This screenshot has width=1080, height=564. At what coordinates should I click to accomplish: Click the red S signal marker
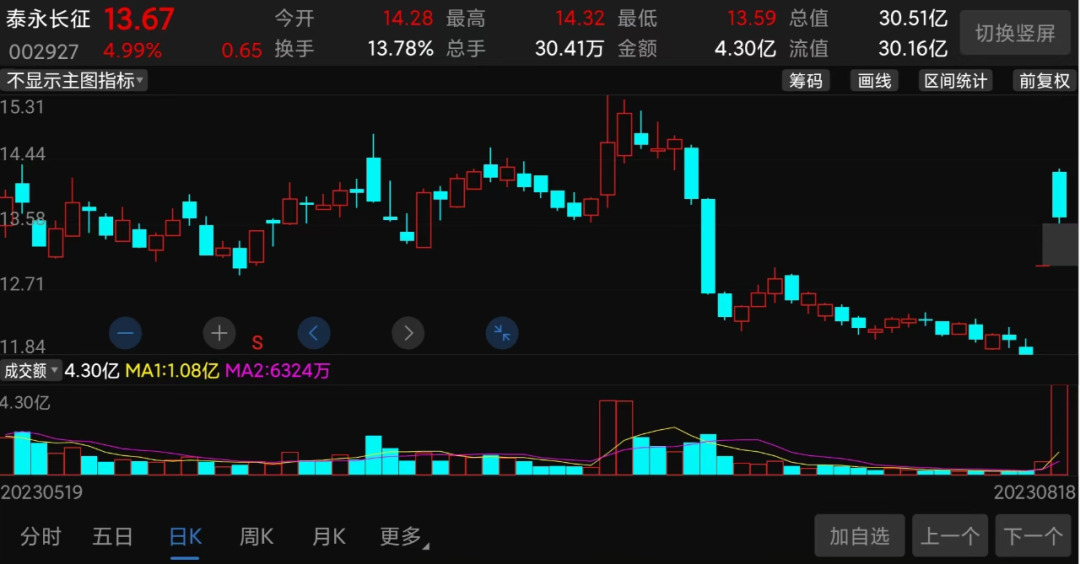point(258,342)
